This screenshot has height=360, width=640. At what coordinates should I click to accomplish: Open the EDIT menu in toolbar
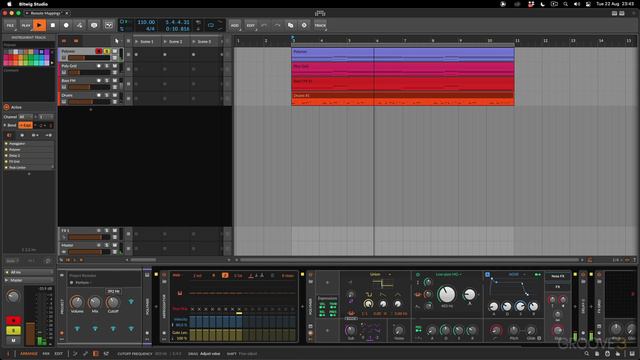pos(251,25)
